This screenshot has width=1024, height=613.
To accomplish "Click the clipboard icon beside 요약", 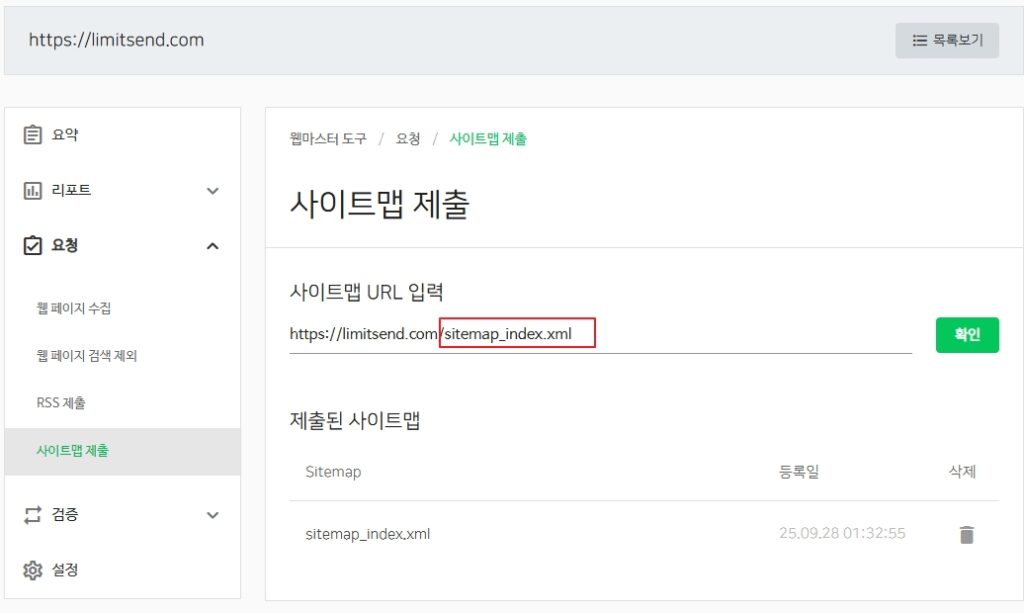I will click(33, 135).
